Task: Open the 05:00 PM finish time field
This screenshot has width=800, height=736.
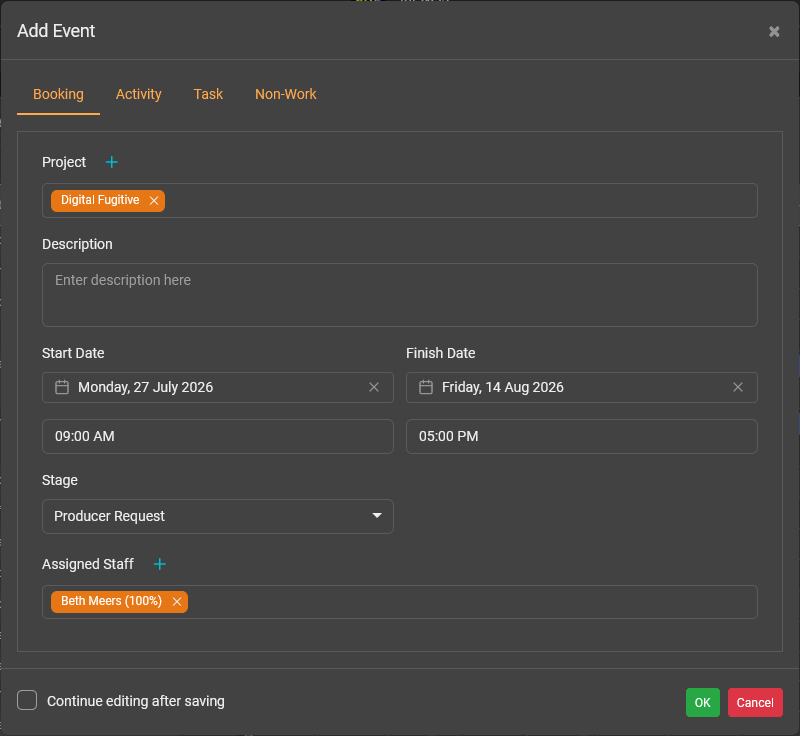Action: click(581, 436)
